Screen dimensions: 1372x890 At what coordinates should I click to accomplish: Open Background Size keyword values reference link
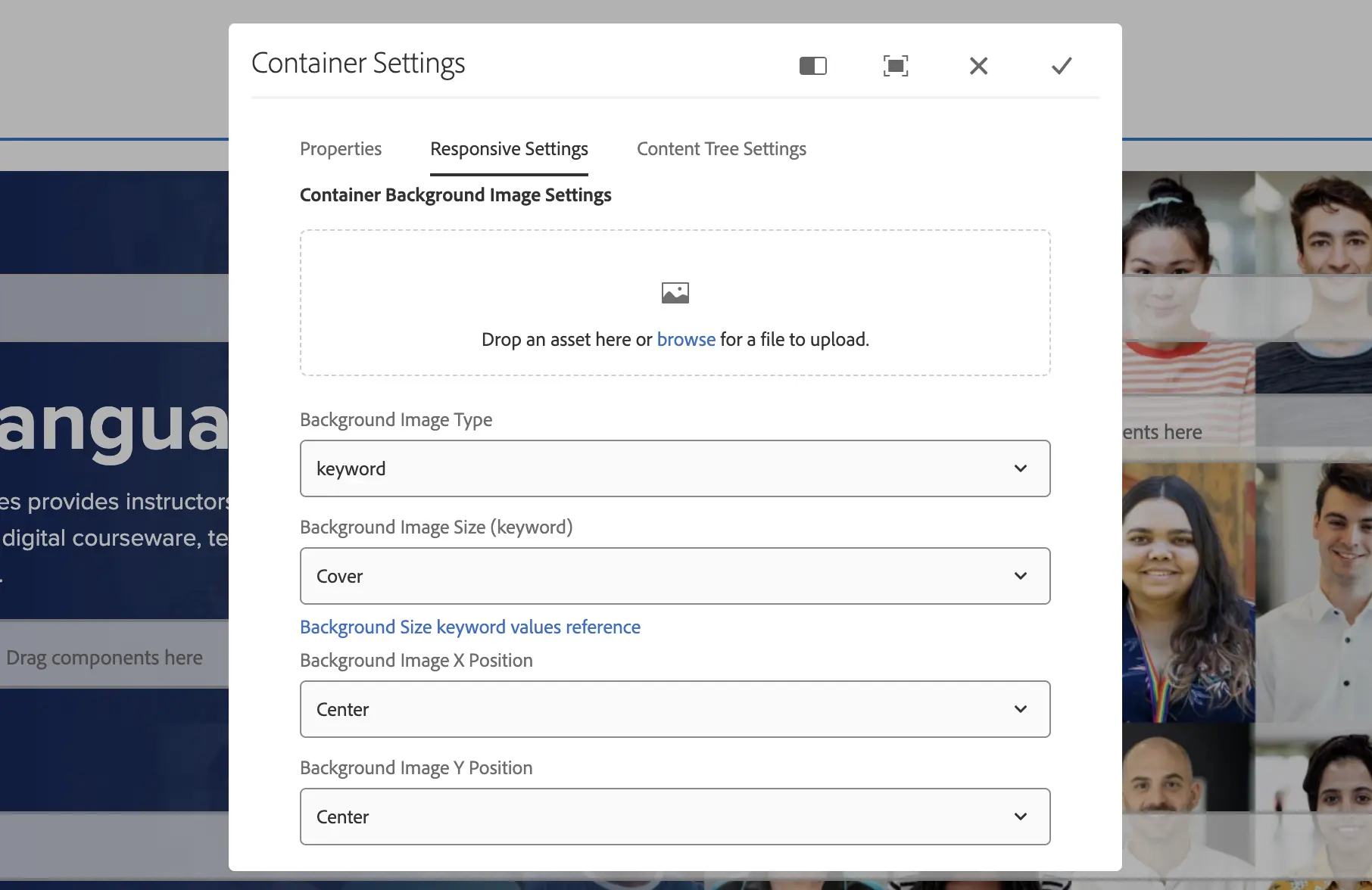[469, 627]
